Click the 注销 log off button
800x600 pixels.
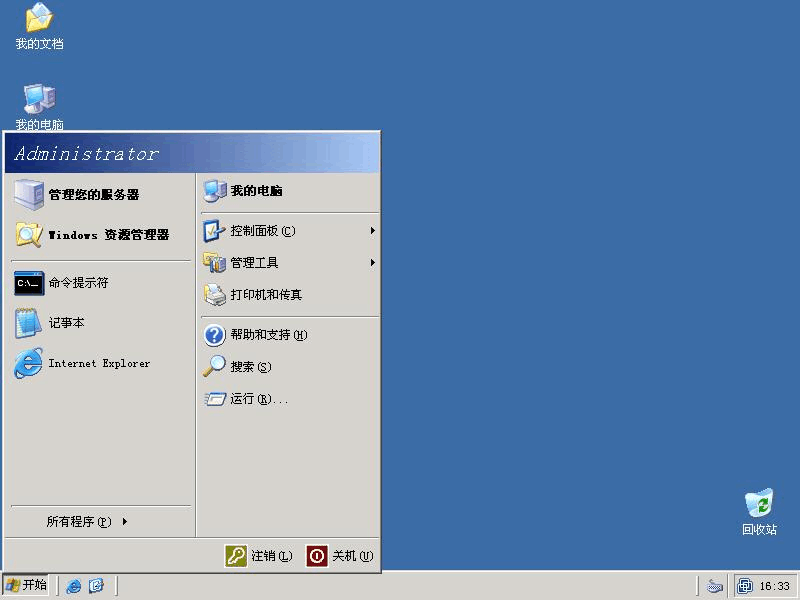[x=260, y=556]
